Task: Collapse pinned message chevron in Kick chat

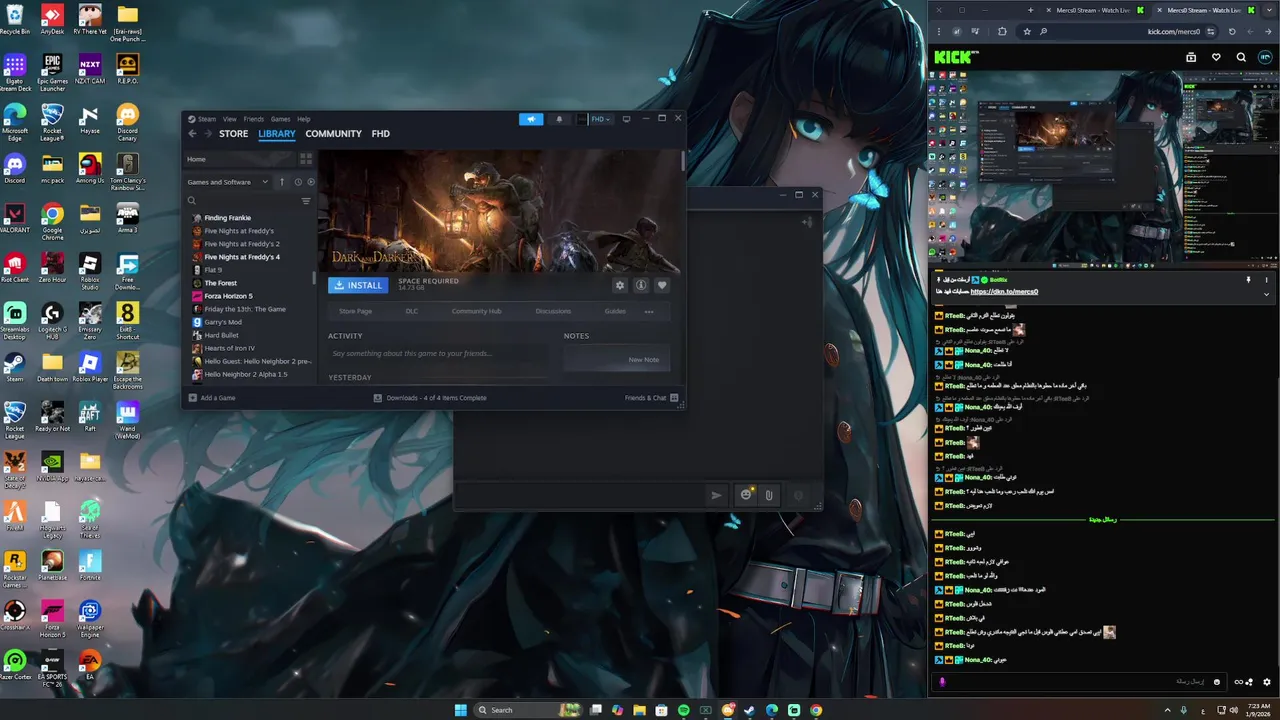Action: coord(1266,294)
